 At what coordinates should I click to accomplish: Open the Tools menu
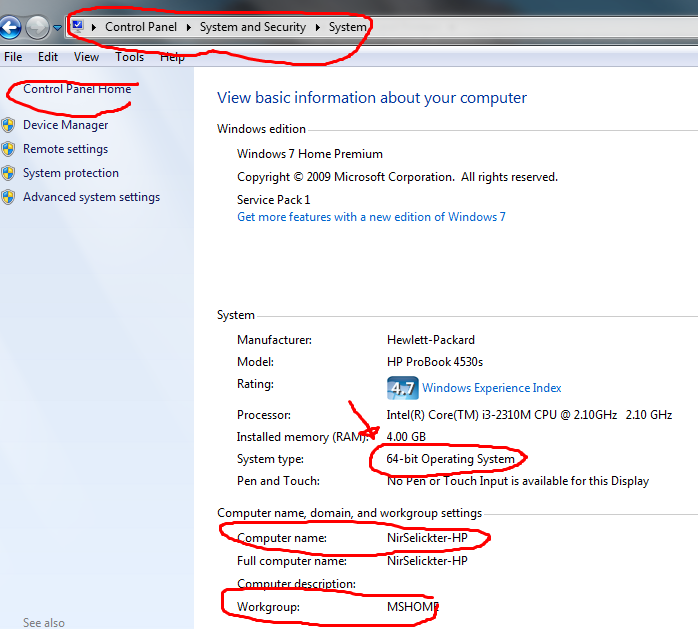(130, 57)
